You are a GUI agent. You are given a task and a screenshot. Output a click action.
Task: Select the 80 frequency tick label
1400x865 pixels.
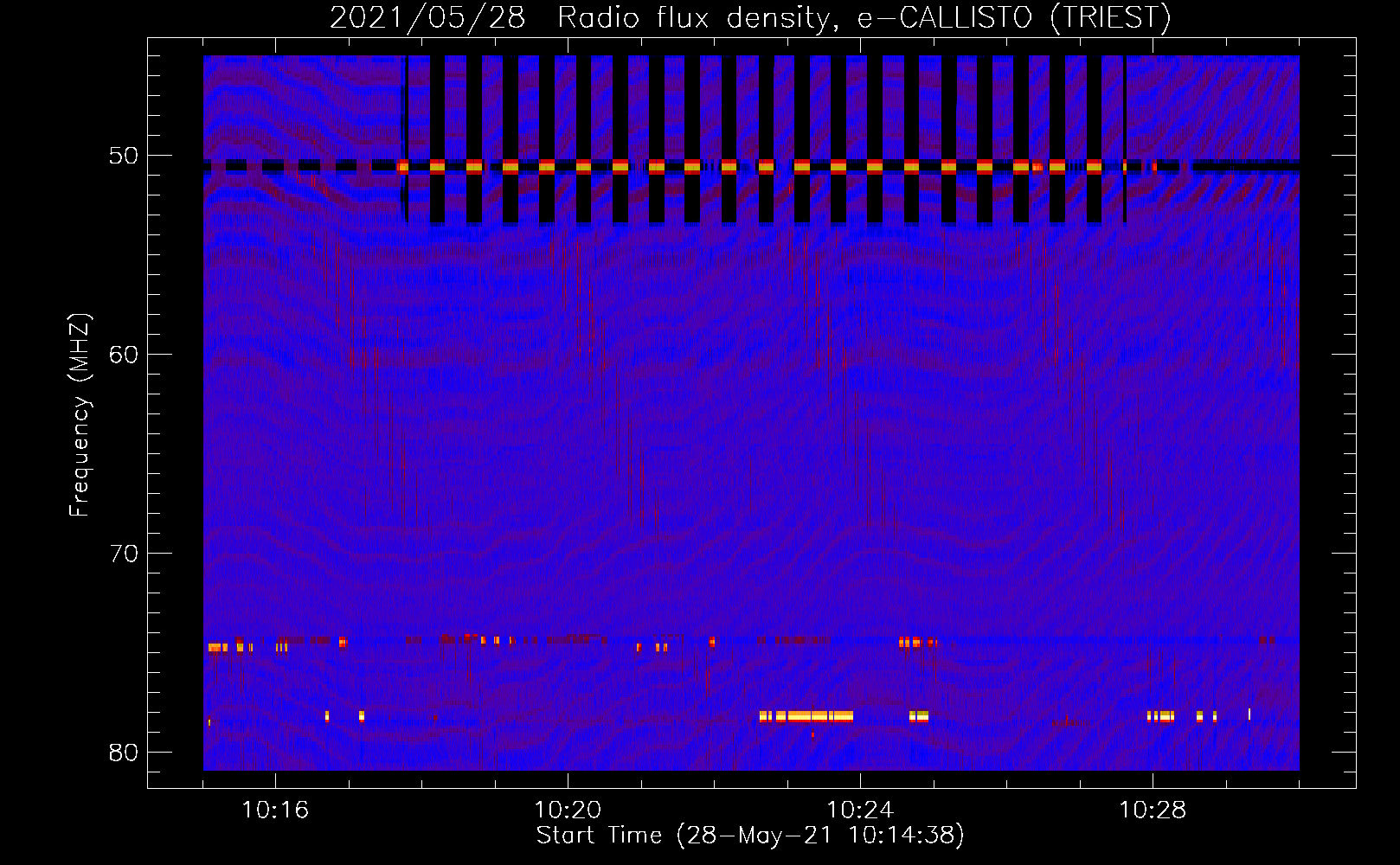[x=124, y=753]
